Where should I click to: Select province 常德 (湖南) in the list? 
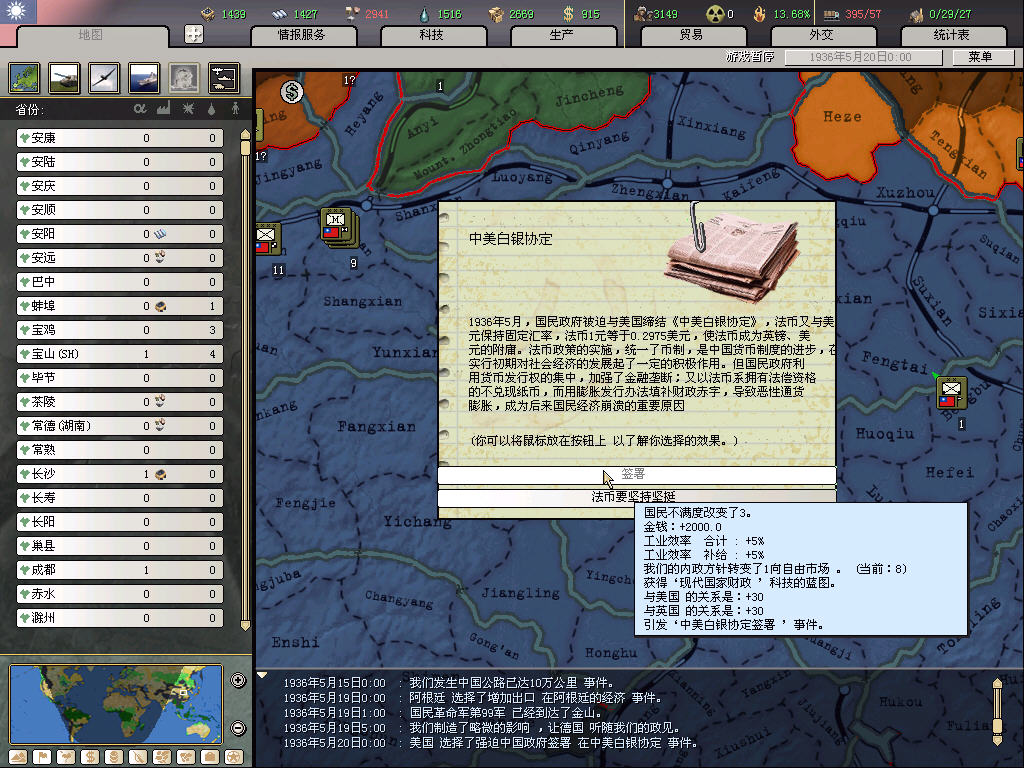[120, 426]
